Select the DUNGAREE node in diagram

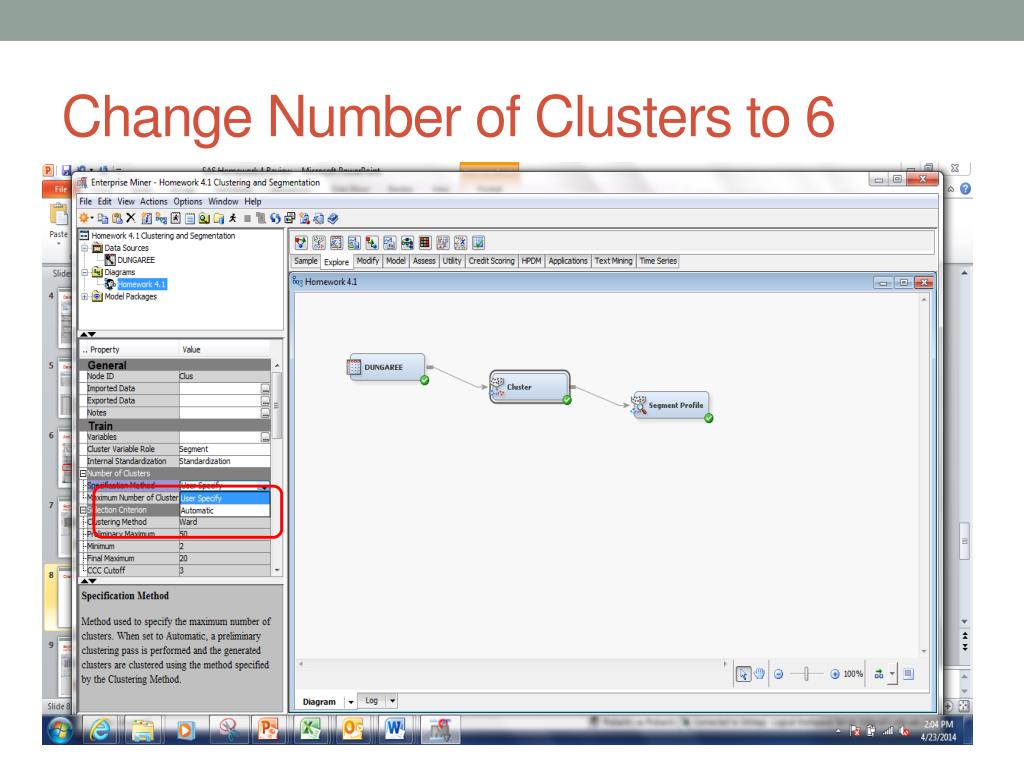[x=385, y=368]
